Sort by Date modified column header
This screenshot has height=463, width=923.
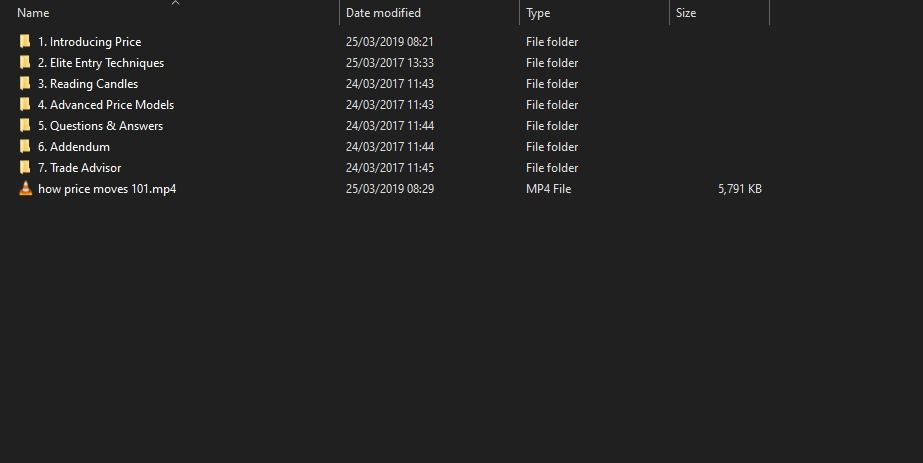(383, 13)
